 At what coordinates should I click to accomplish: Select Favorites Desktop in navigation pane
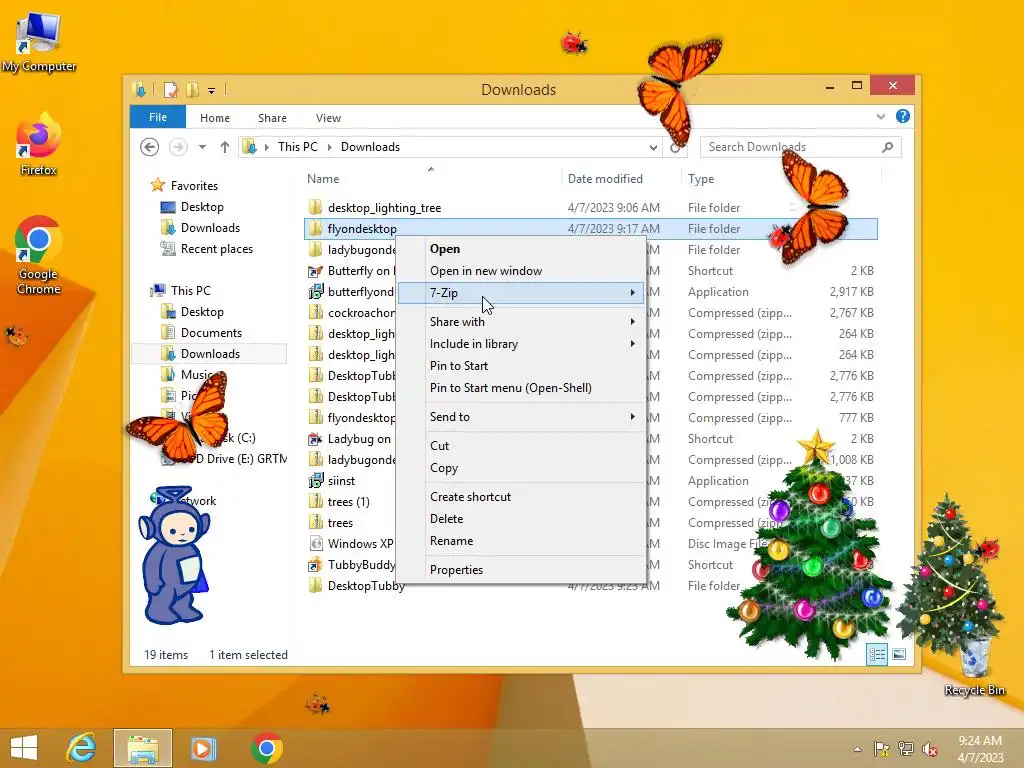coord(193,207)
